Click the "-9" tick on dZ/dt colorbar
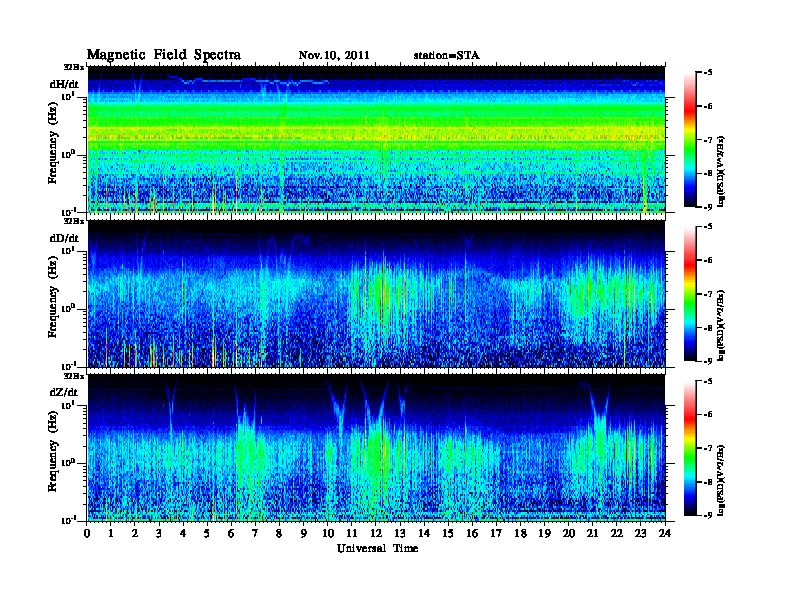This screenshot has height=612, width=792. [x=707, y=515]
